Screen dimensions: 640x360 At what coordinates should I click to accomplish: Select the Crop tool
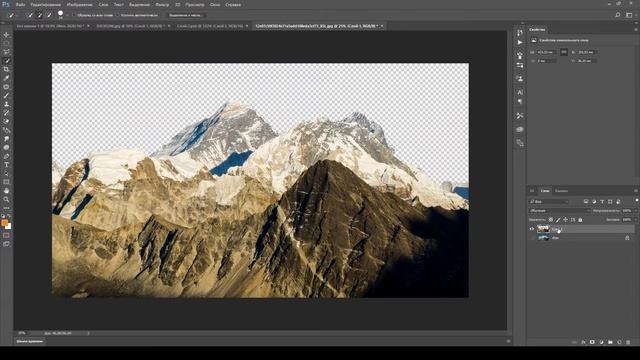(x=6, y=69)
